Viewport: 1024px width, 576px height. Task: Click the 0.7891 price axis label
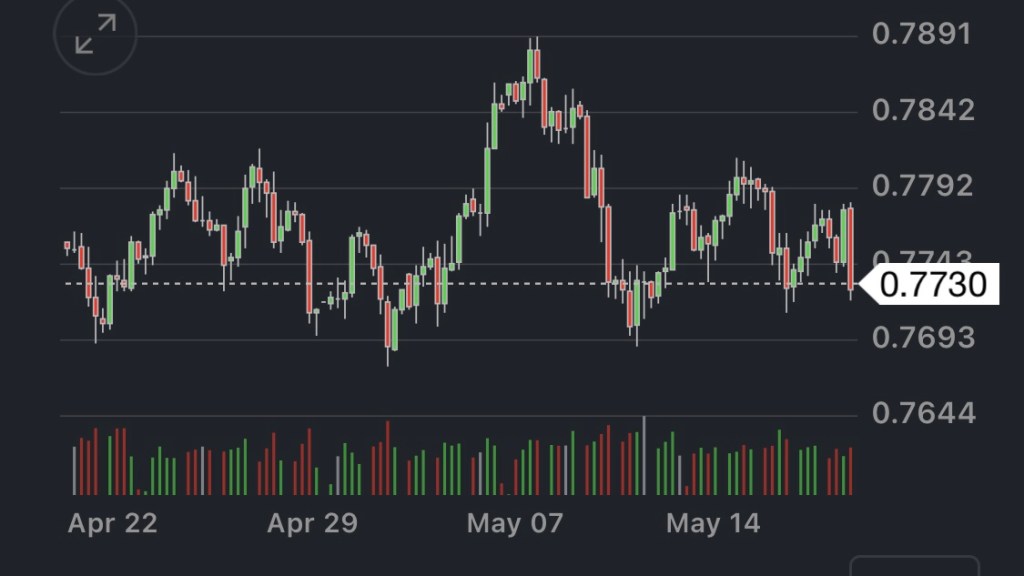(921, 34)
